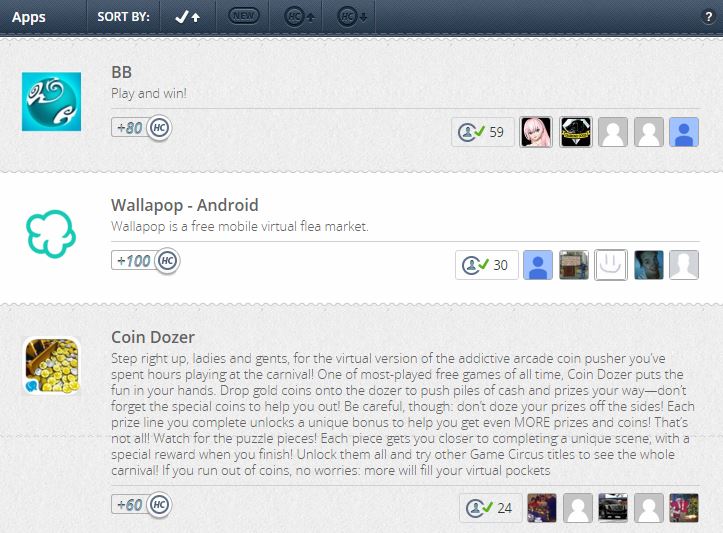Select the Apps tab
Screen dimensions: 723x533
(29, 17)
